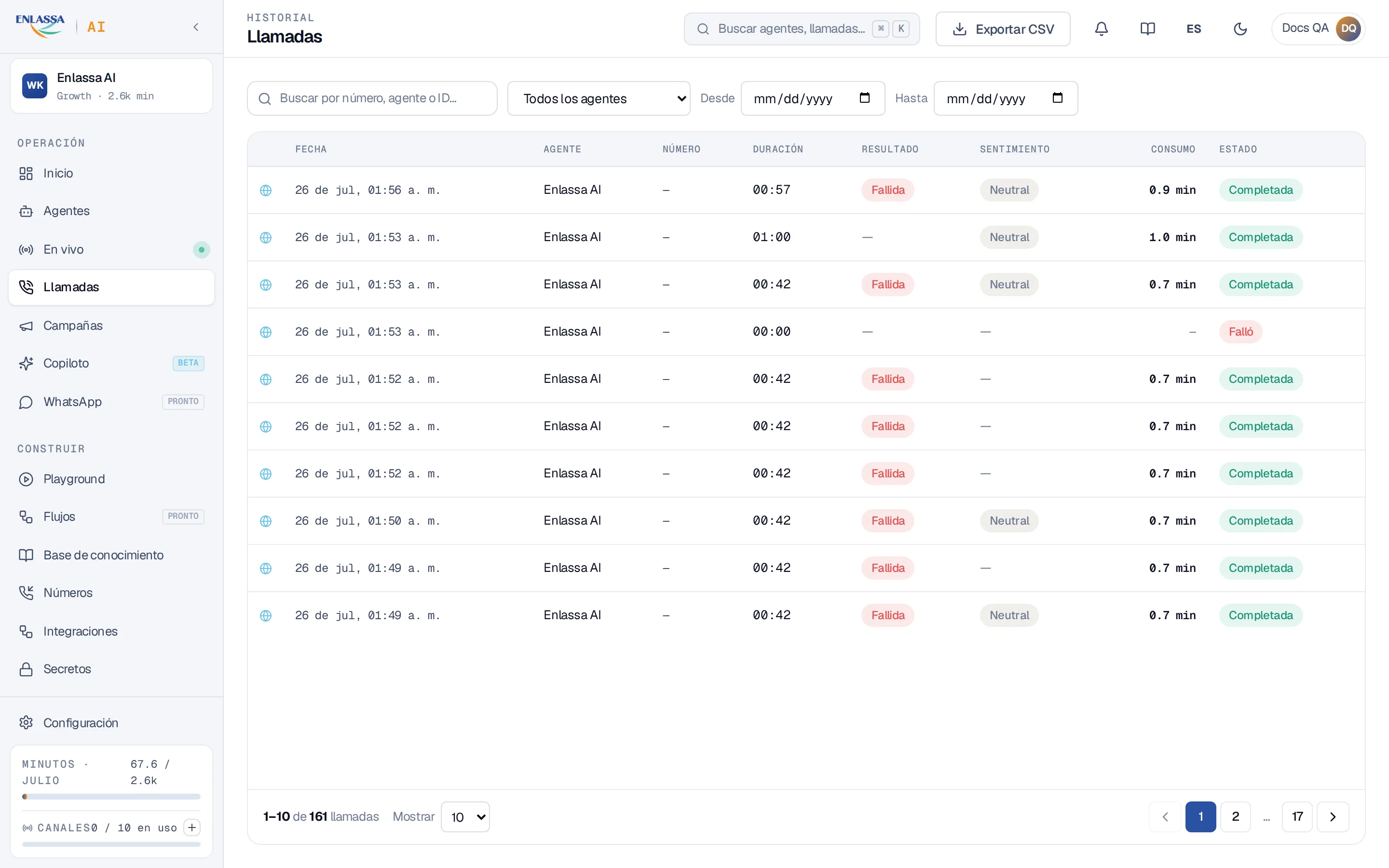The image size is (1389, 868).
Task: Sort by the FECHA column header
Action: pyautogui.click(x=311, y=149)
